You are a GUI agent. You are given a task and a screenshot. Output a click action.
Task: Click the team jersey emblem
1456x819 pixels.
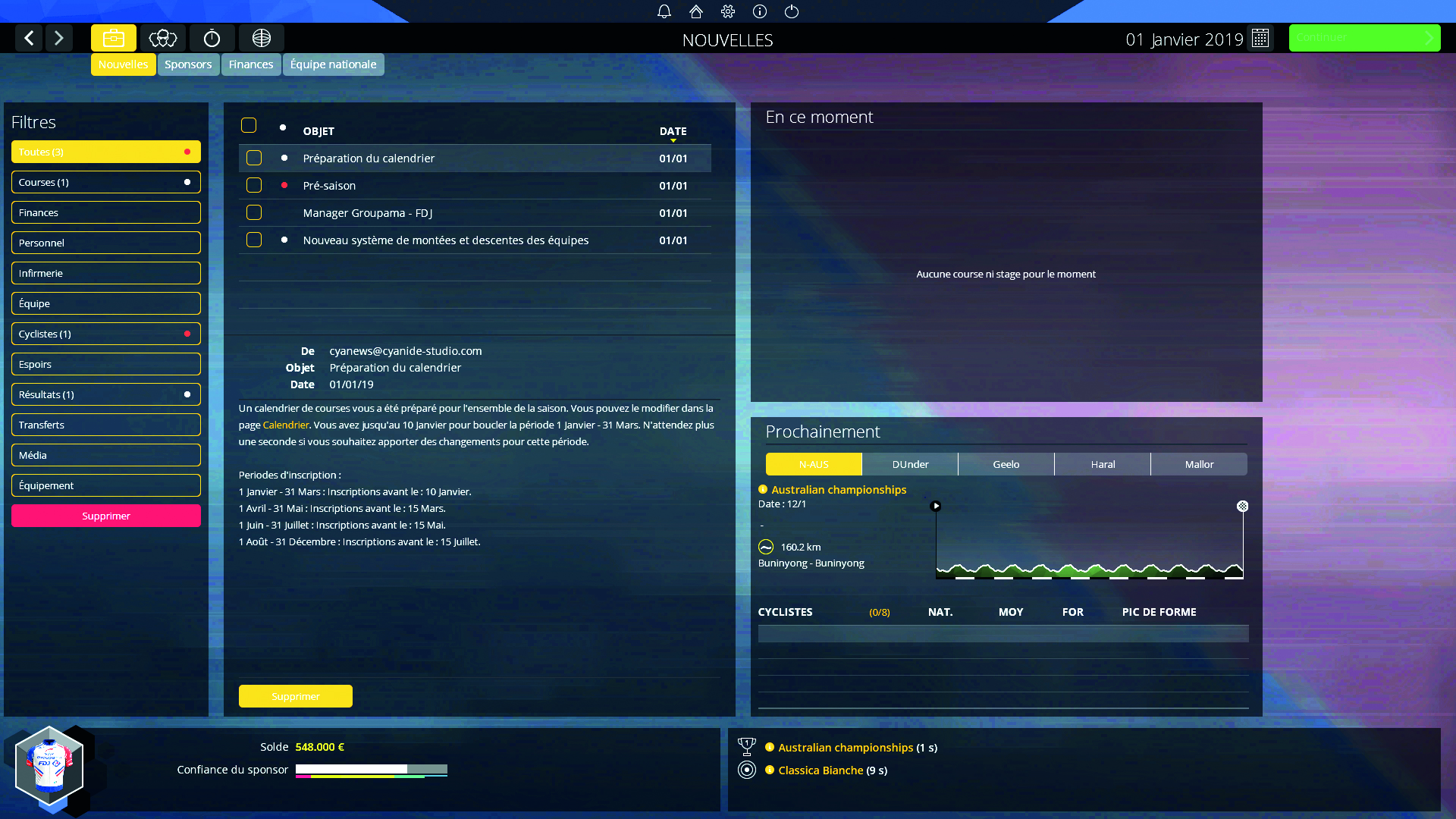click(49, 766)
